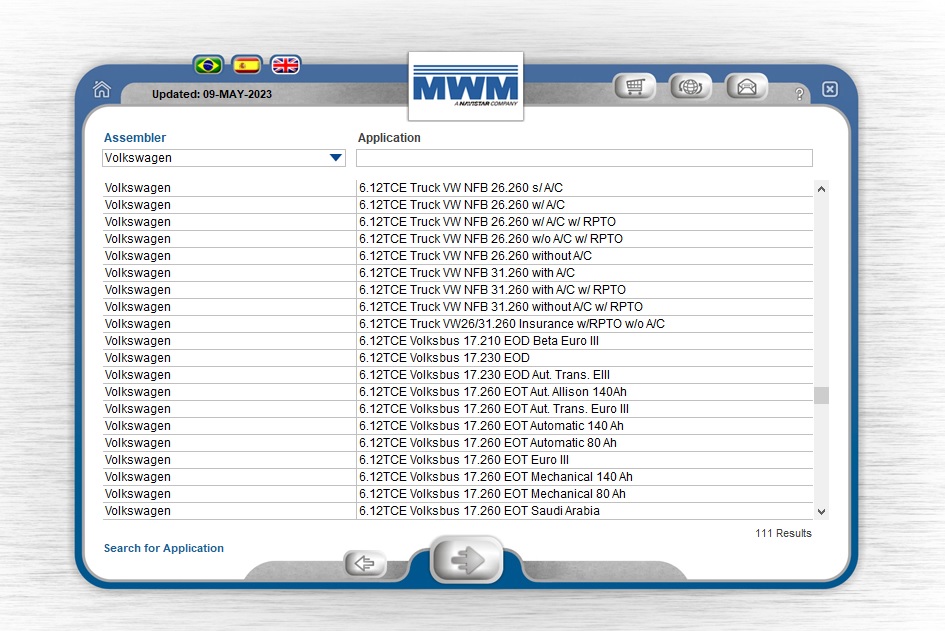Screen dimensions: 945x631
Task: Switch language with the Spain flag
Action: [x=246, y=64]
